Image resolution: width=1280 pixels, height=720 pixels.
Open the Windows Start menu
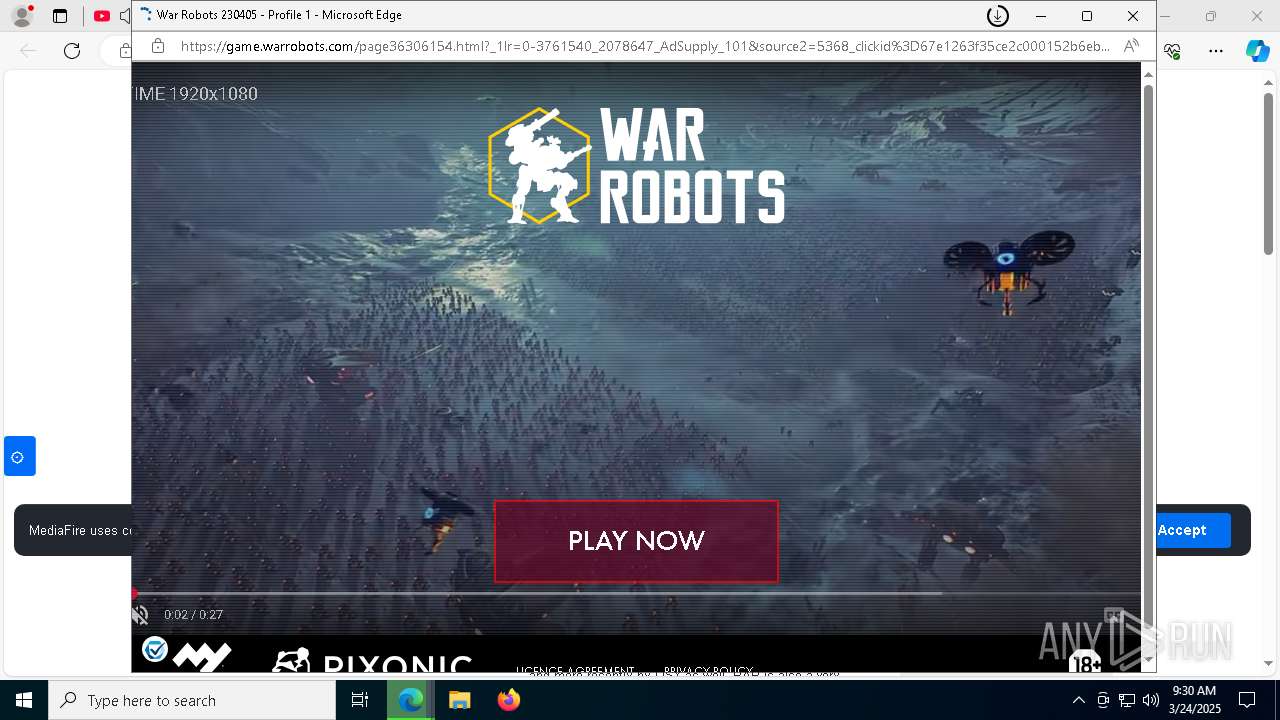(24, 700)
